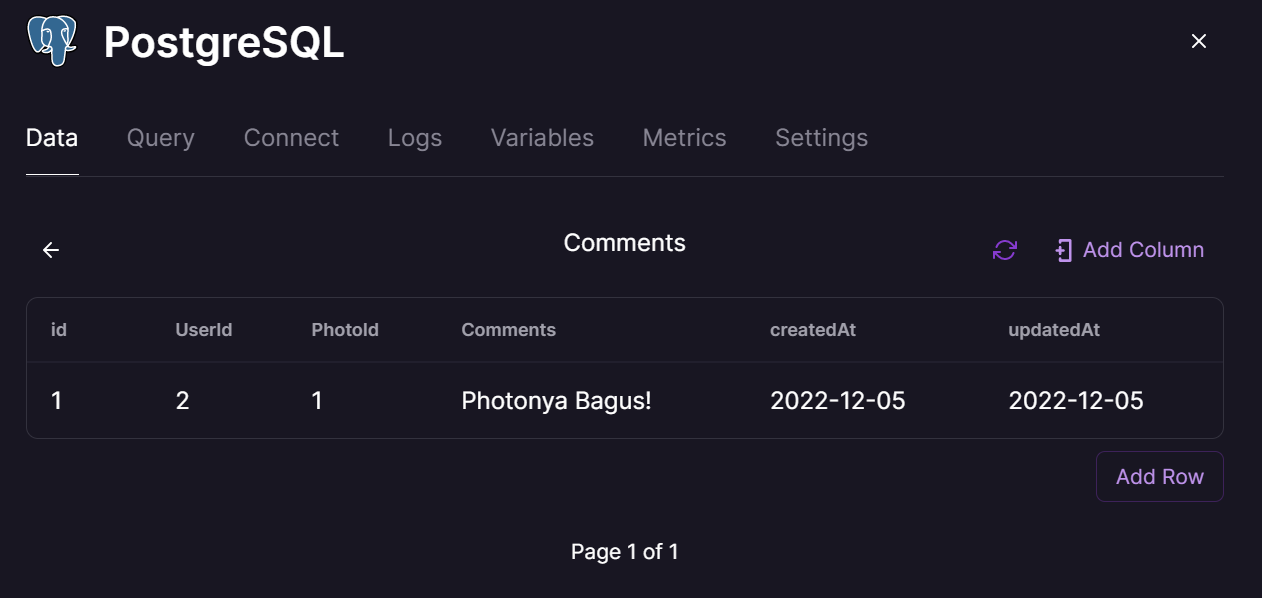Open the Variables tab
The width and height of the screenshot is (1262, 598).
(541, 138)
